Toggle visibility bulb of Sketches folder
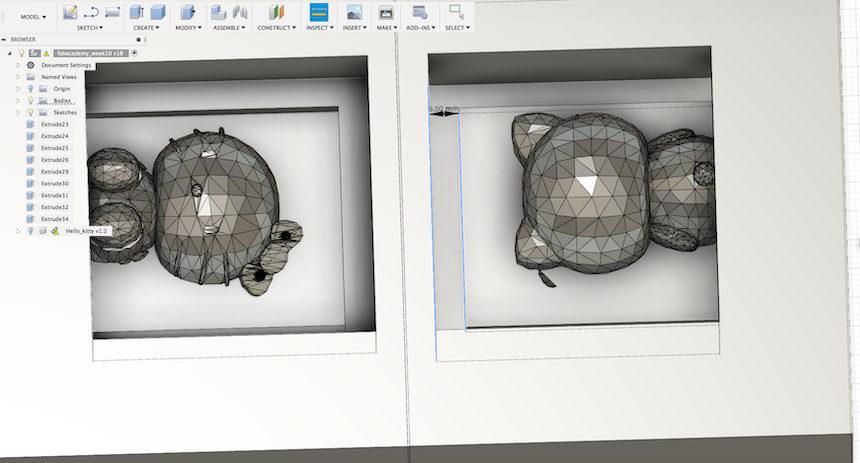860x463 pixels. click(31, 112)
